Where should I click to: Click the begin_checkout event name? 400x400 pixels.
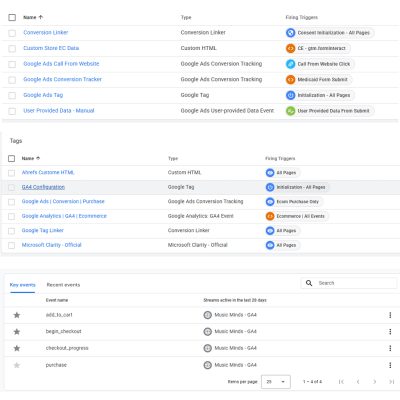[x=64, y=332]
